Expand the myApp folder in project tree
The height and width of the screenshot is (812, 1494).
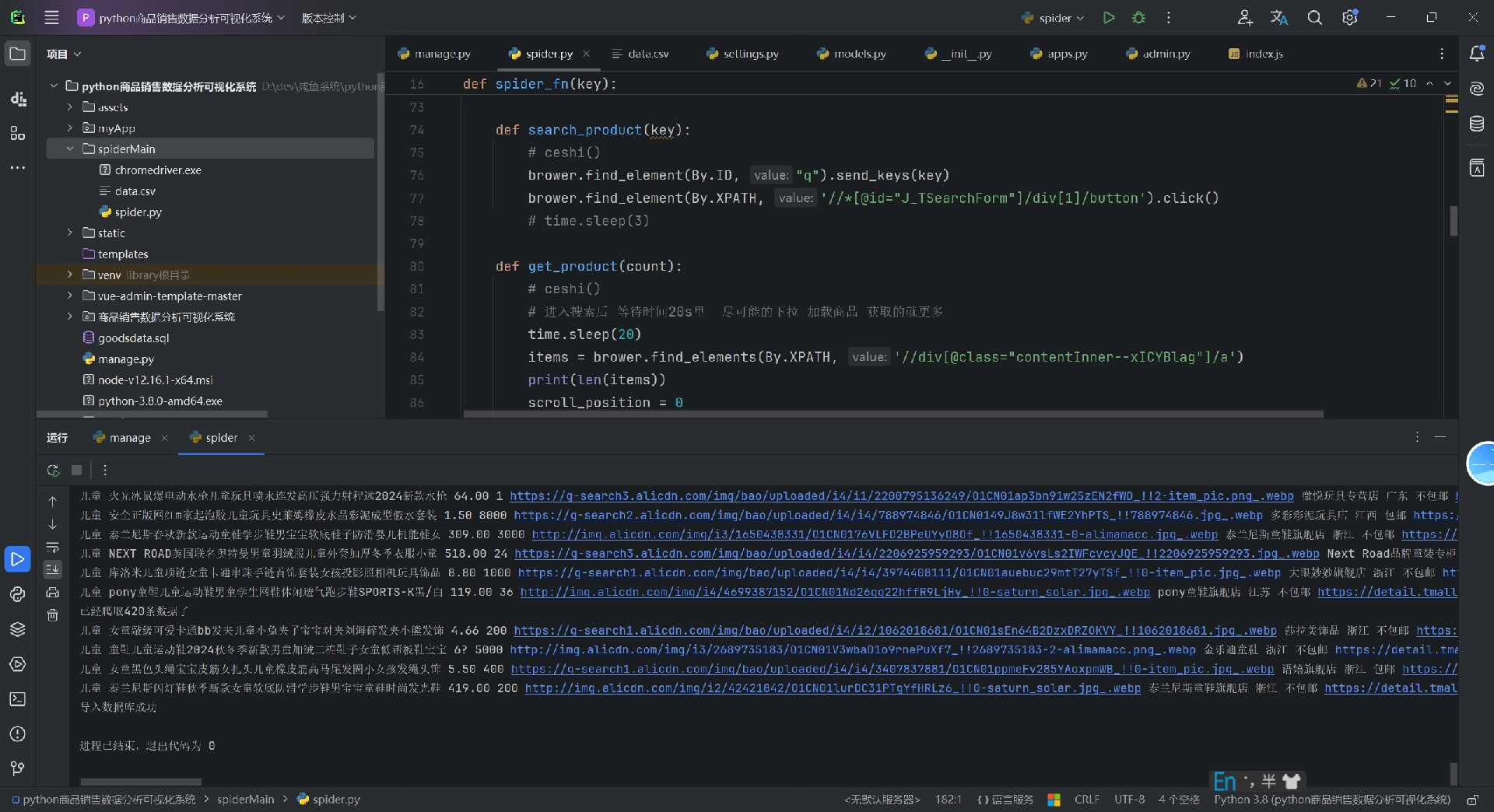coord(70,128)
